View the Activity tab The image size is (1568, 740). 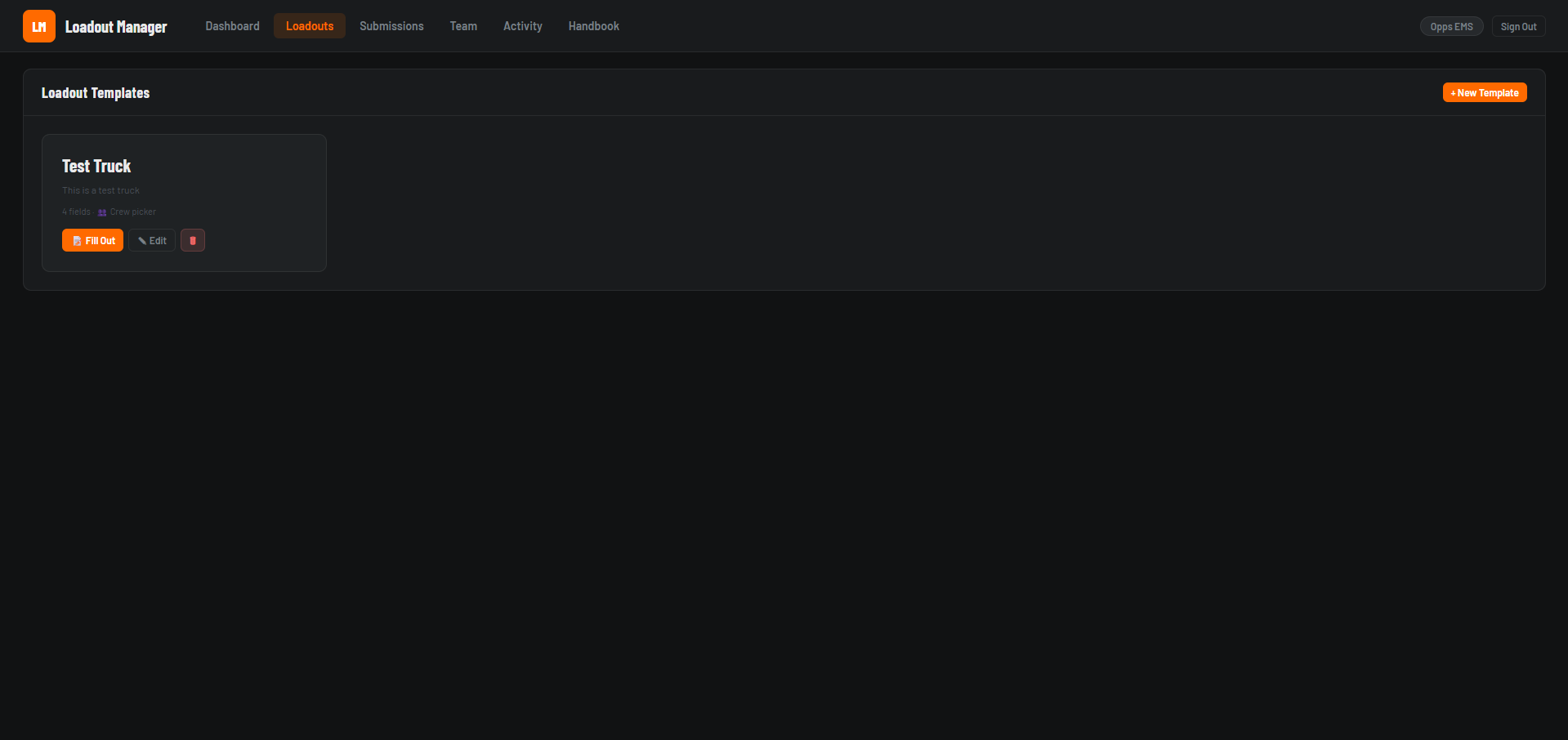tap(522, 26)
